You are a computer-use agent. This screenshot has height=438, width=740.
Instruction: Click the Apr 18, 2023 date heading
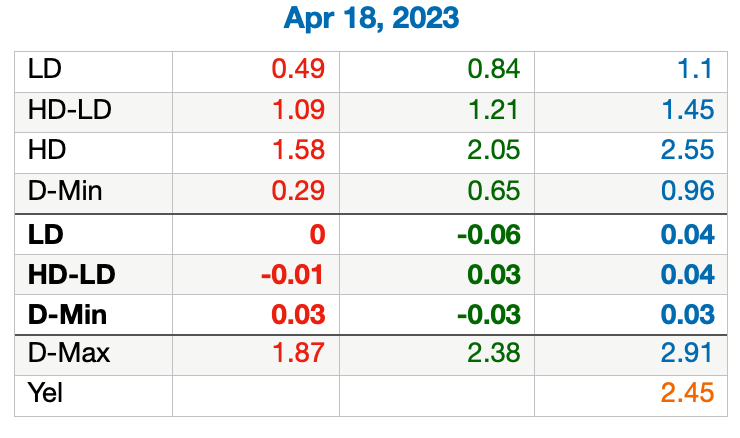pos(370,18)
